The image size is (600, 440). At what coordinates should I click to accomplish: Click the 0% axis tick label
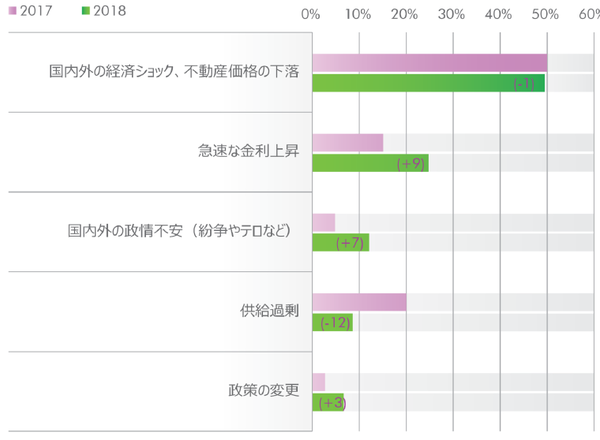[x=310, y=15]
